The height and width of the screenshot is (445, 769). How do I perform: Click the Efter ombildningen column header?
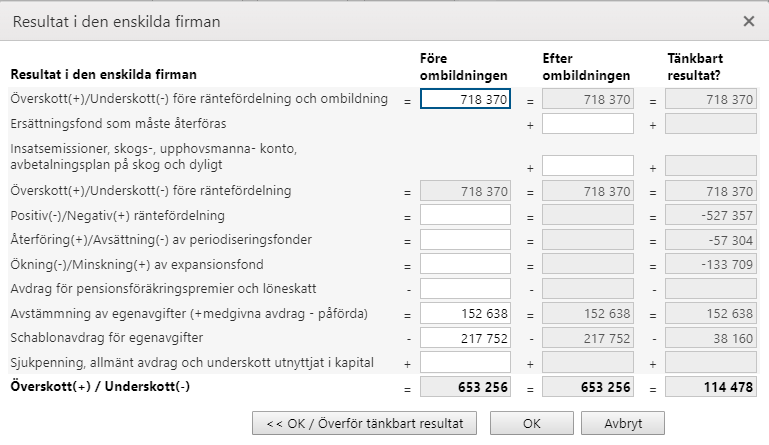tap(586, 67)
